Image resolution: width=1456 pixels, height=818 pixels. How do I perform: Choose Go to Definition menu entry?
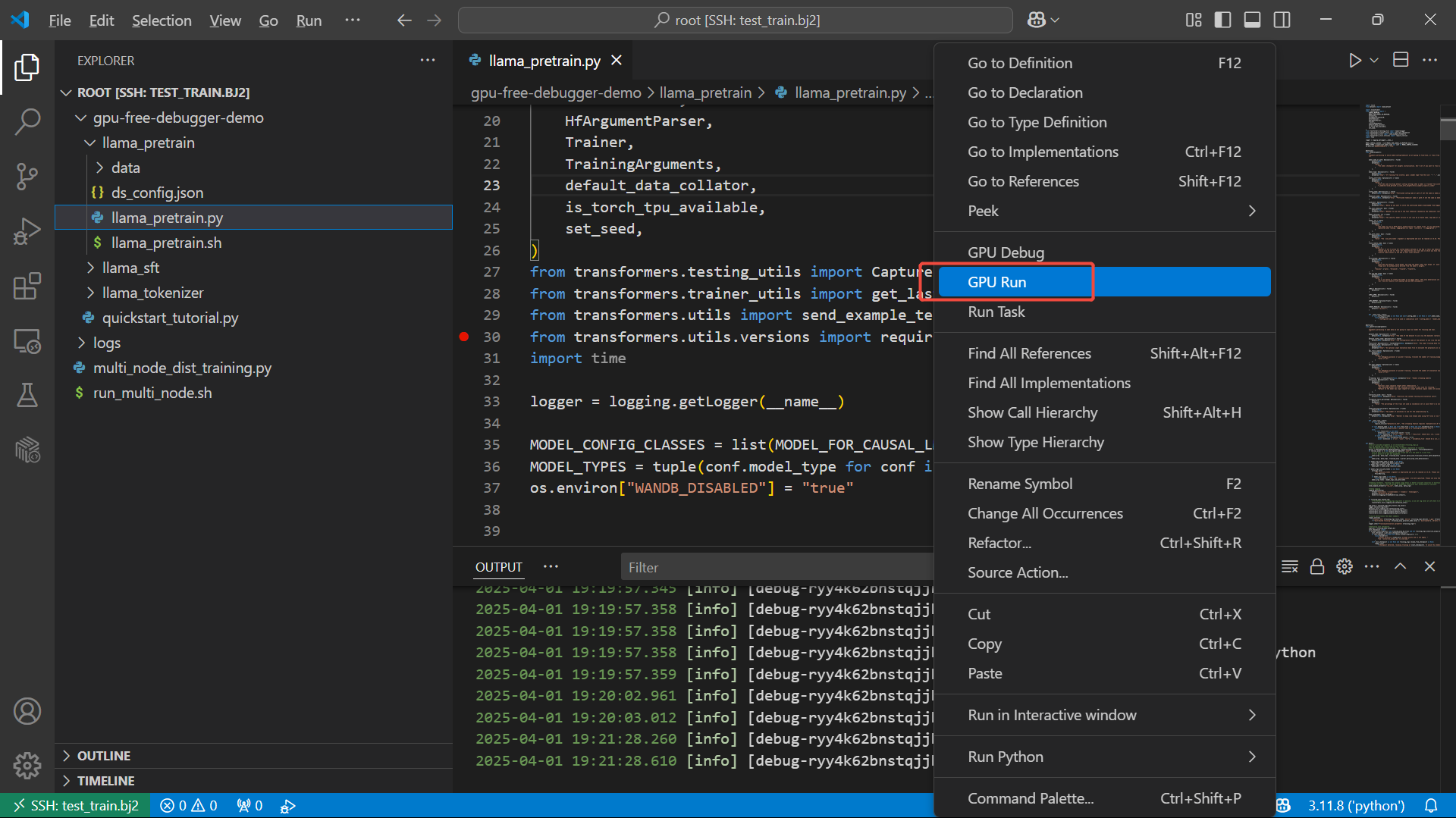(1019, 63)
